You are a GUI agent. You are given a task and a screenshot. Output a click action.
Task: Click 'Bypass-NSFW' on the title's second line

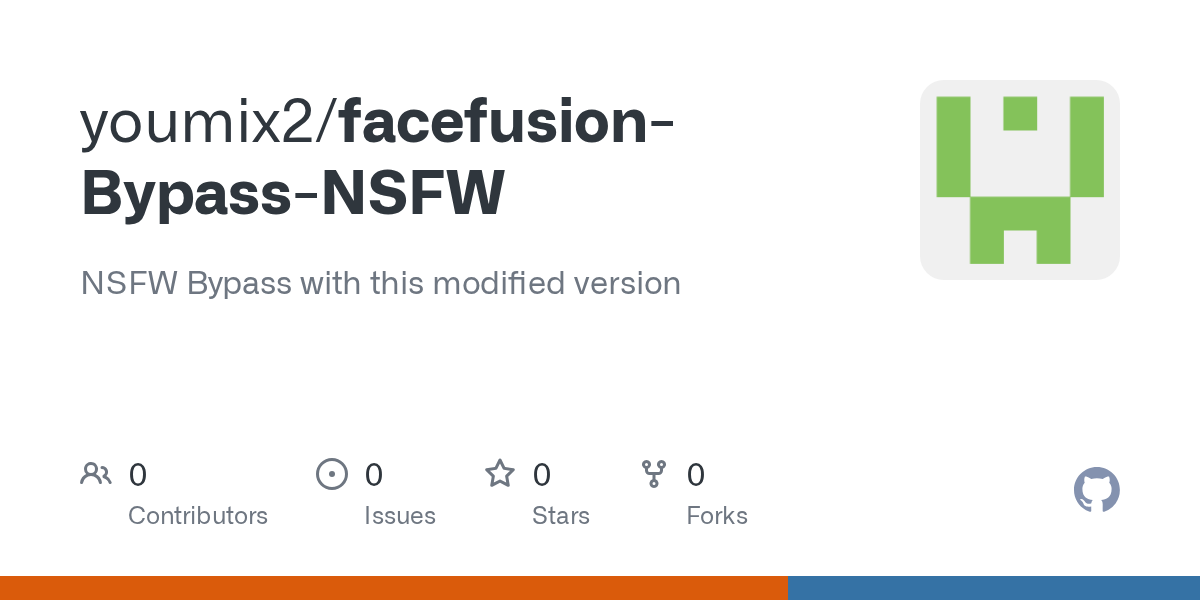pos(293,194)
